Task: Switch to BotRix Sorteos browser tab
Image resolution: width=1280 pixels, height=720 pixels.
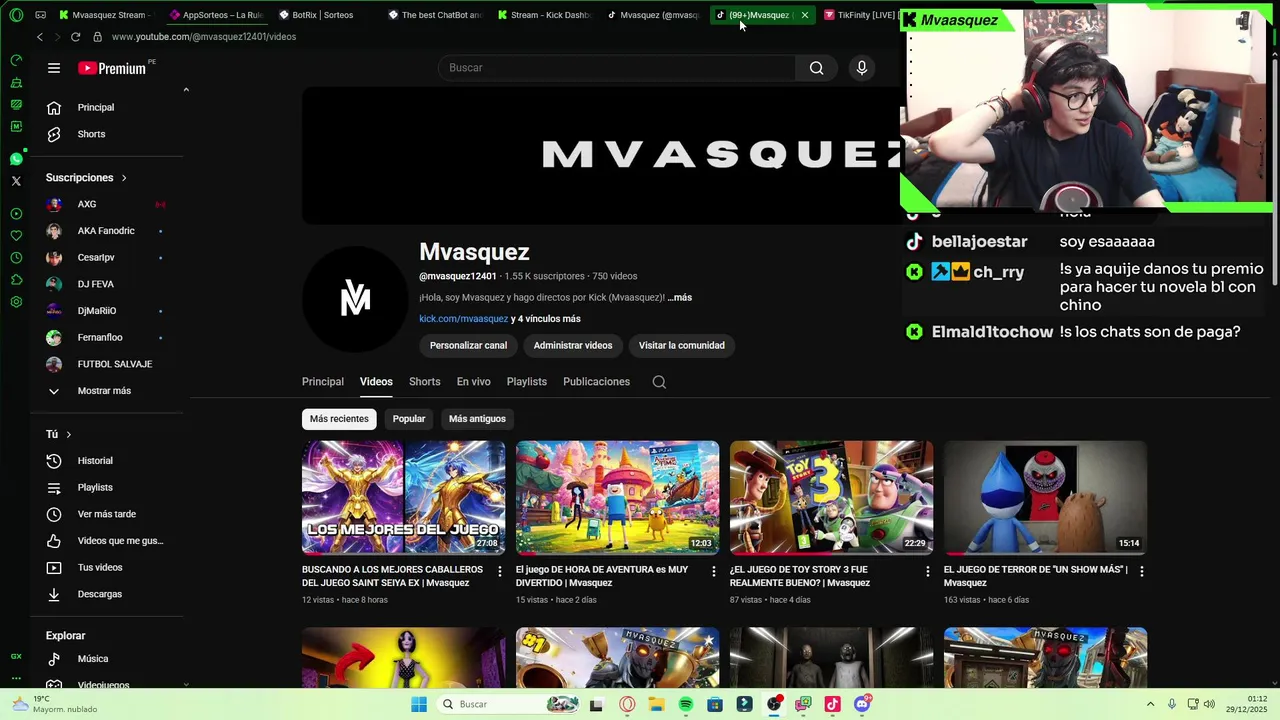Action: [x=324, y=15]
